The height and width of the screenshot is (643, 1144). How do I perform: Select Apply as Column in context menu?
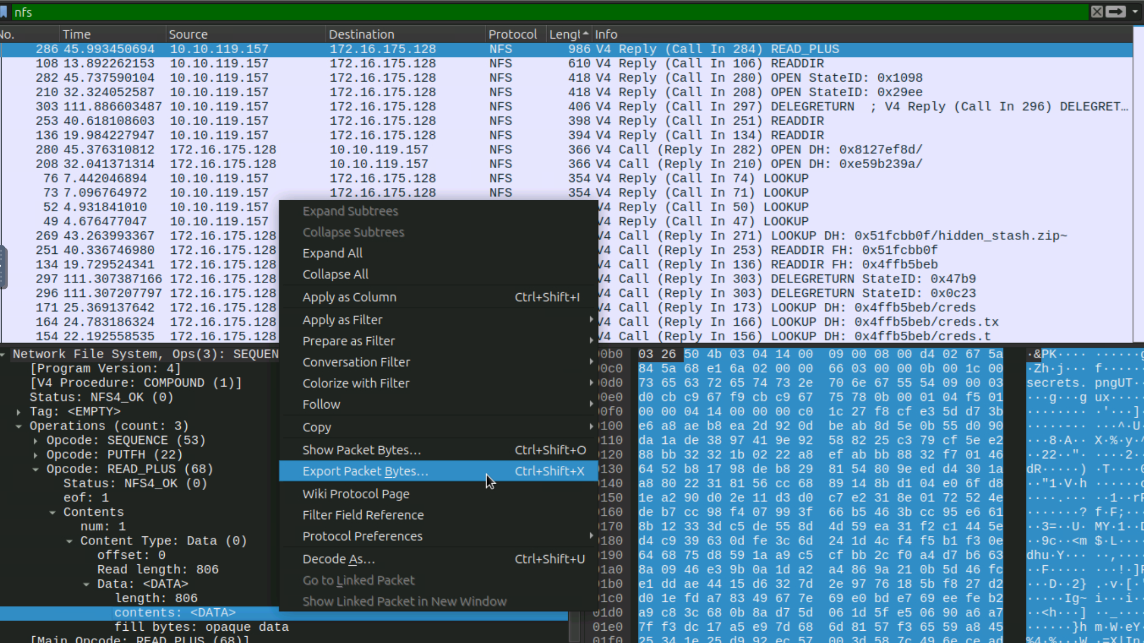point(349,297)
